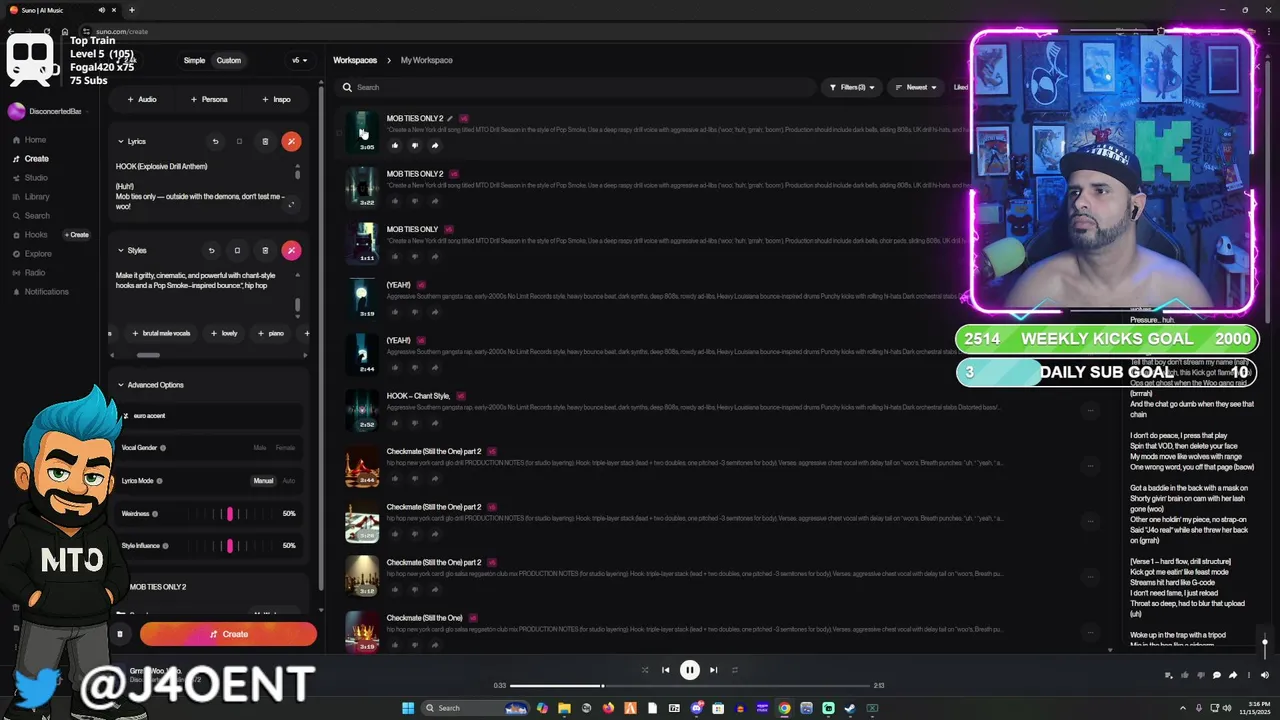The width and height of the screenshot is (1280, 720).
Task: Go to Workspaces breadcrumb
Action: pyautogui.click(x=355, y=60)
